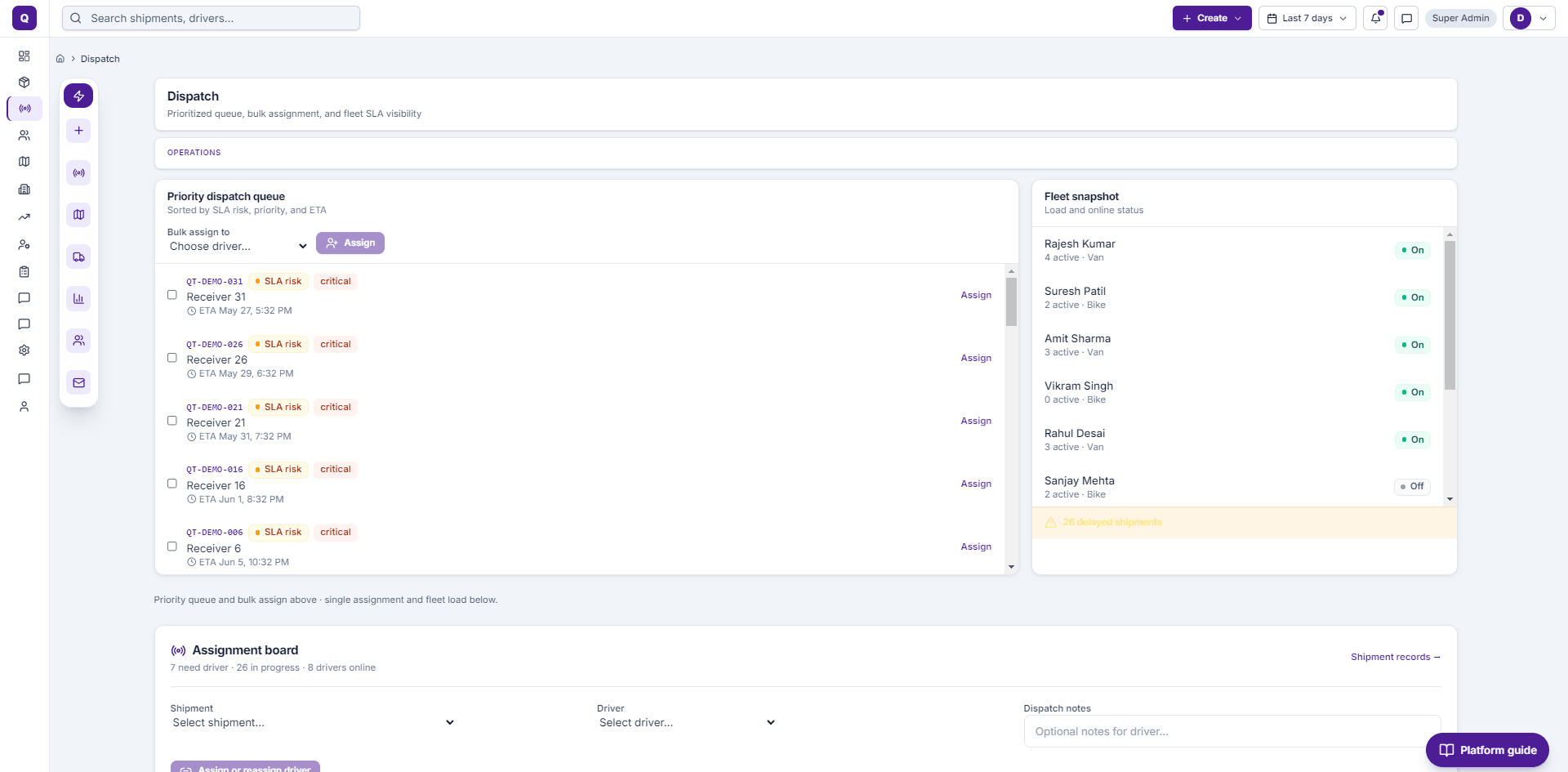Click the Super Admin role badge
Image resolution: width=1568 pixels, height=772 pixels.
pyautogui.click(x=1460, y=18)
